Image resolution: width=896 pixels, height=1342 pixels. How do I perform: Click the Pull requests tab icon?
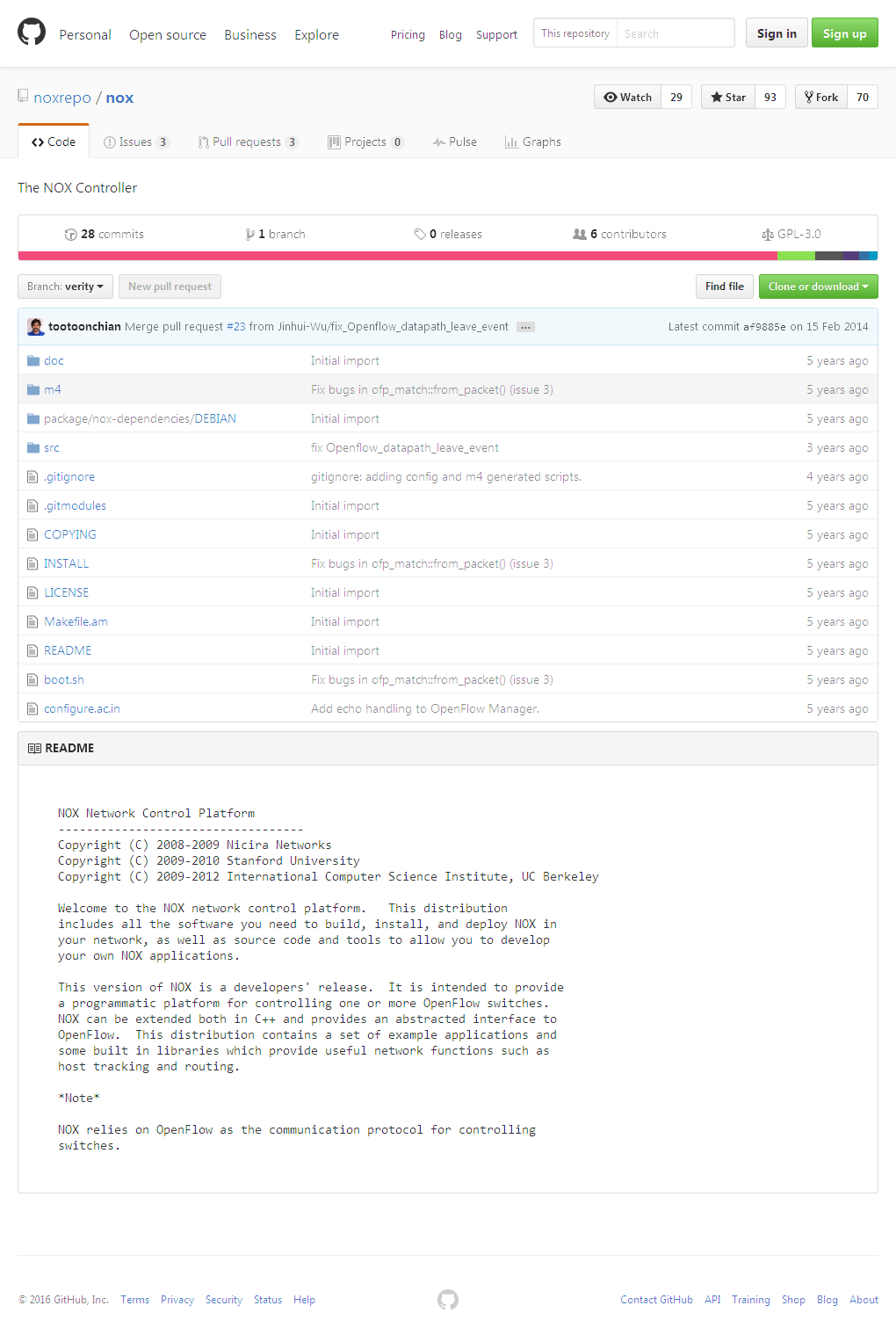click(204, 141)
